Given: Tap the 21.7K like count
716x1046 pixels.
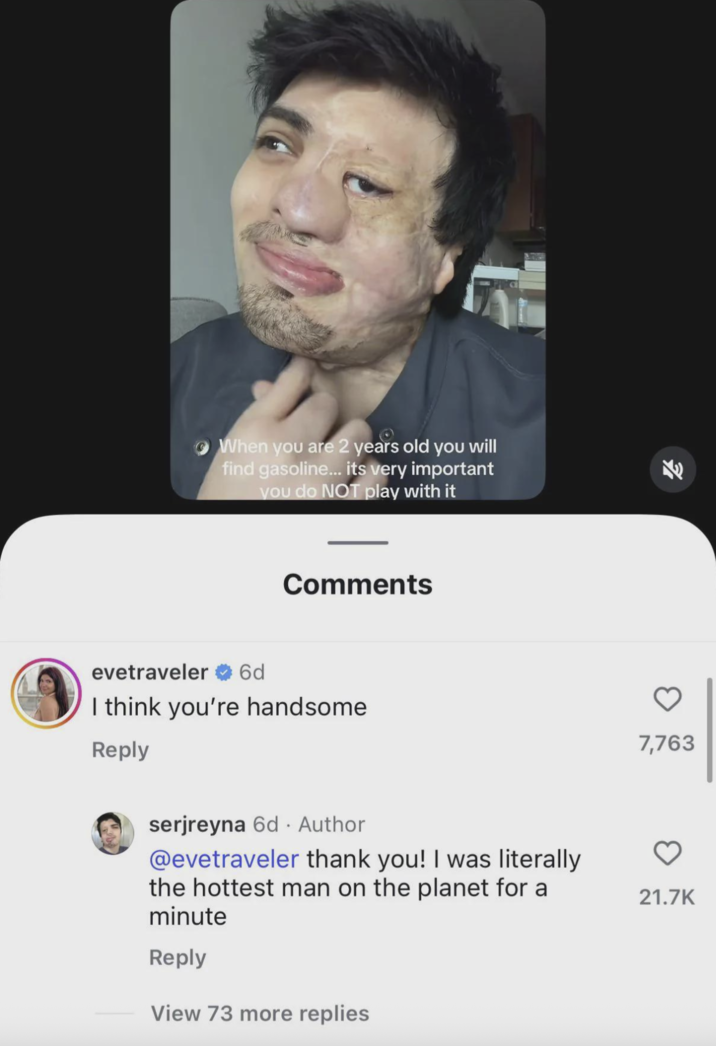Looking at the screenshot, I should point(666,897).
